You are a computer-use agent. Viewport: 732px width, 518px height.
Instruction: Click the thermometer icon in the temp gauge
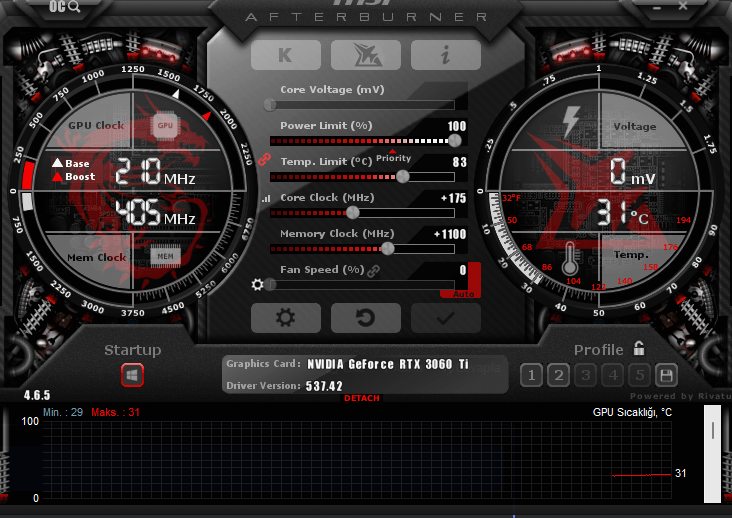(x=570, y=259)
